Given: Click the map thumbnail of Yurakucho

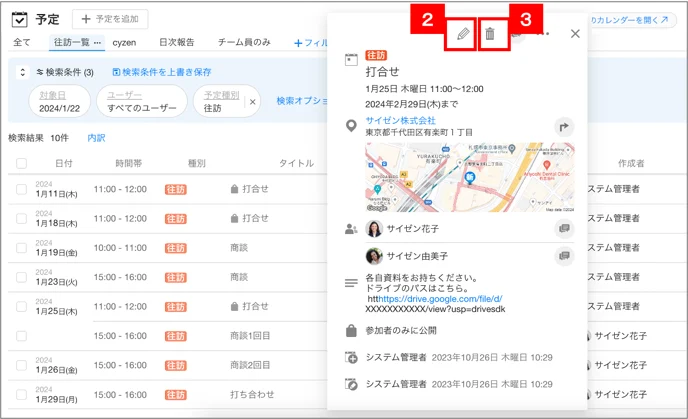Looking at the screenshot, I should (469, 177).
